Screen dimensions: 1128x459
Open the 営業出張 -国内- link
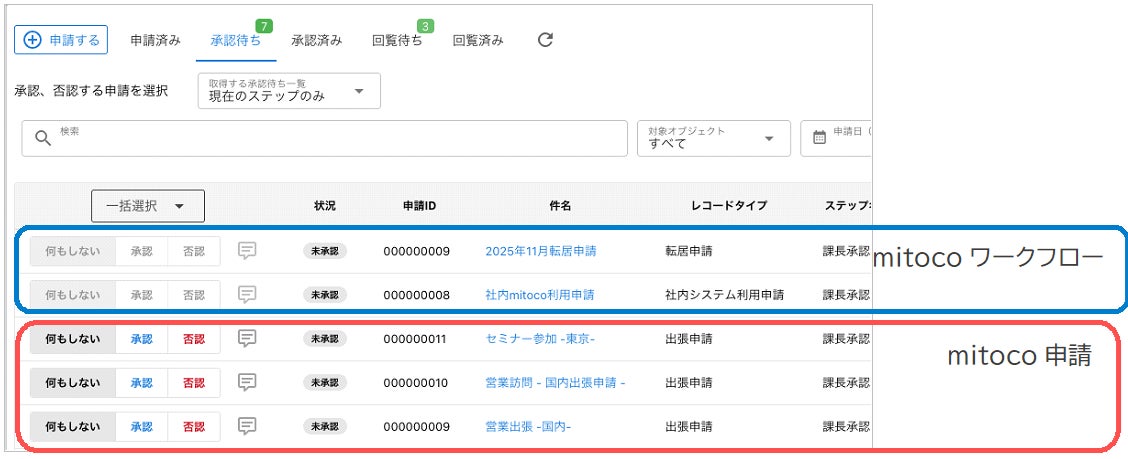(529, 427)
